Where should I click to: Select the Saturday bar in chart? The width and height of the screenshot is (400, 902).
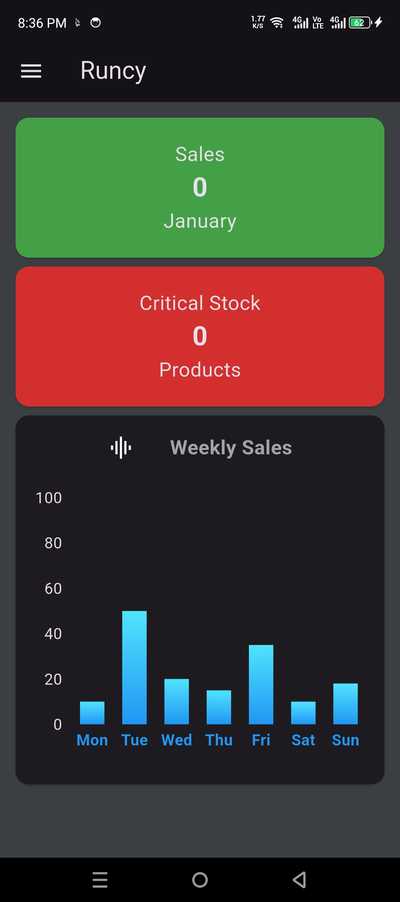303,713
